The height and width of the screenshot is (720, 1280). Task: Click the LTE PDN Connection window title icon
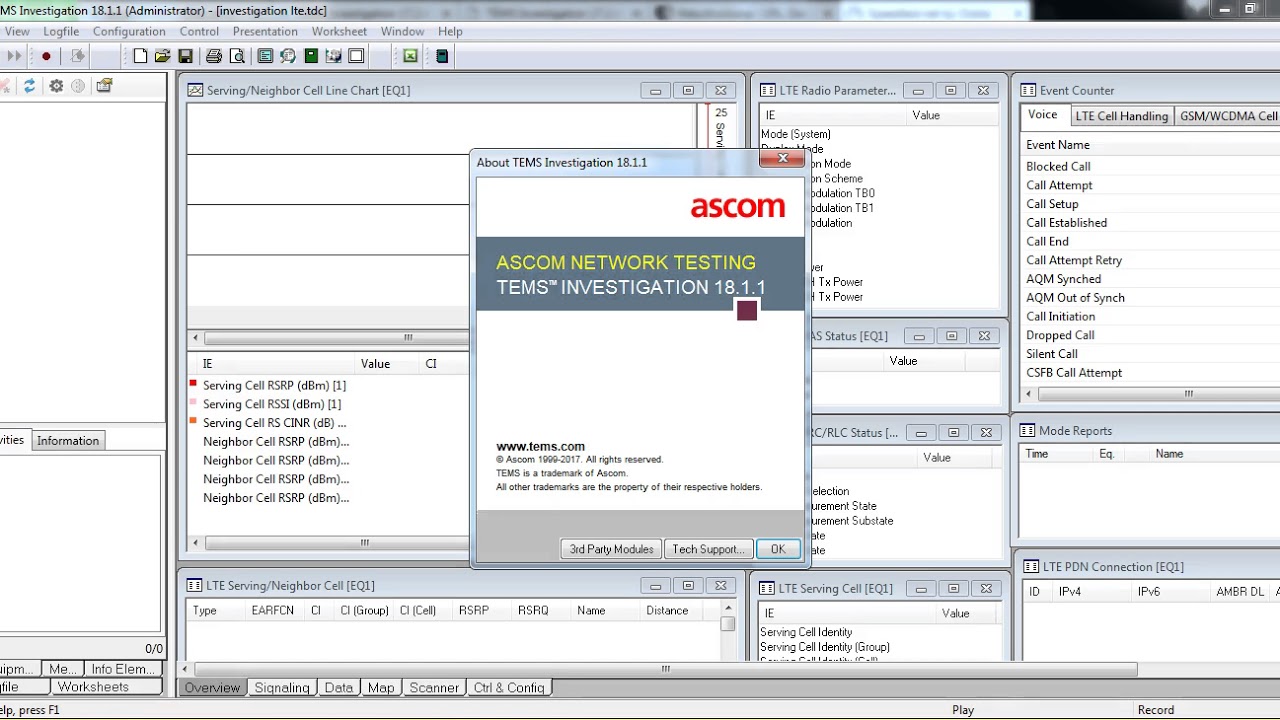1031,566
